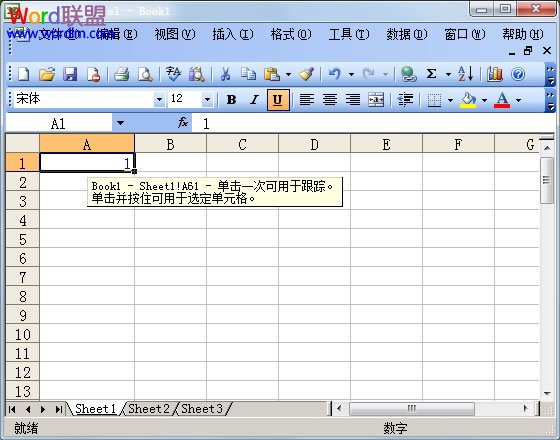Open the 帮助(H) menu

523,34
